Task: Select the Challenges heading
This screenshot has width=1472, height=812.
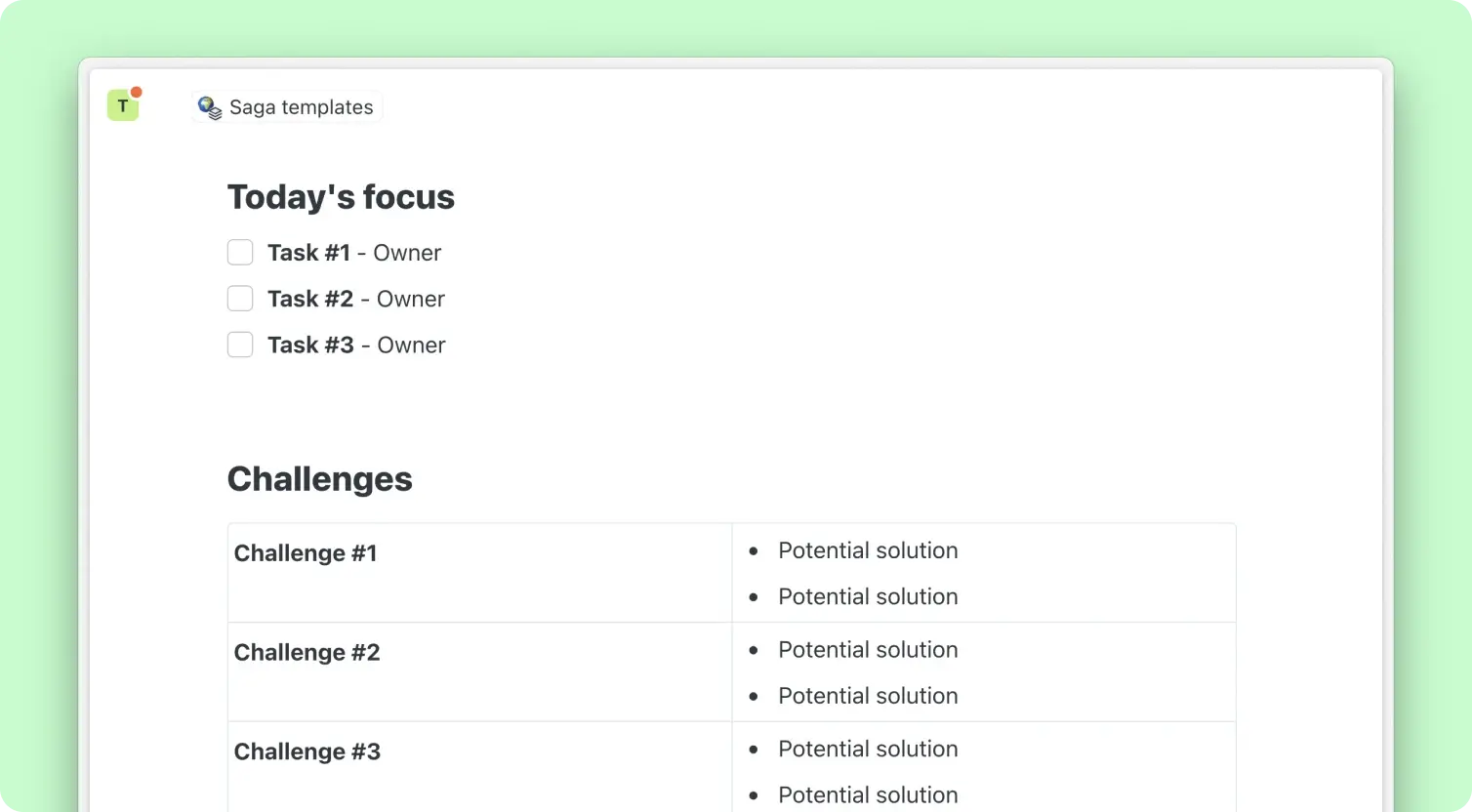Action: [319, 479]
